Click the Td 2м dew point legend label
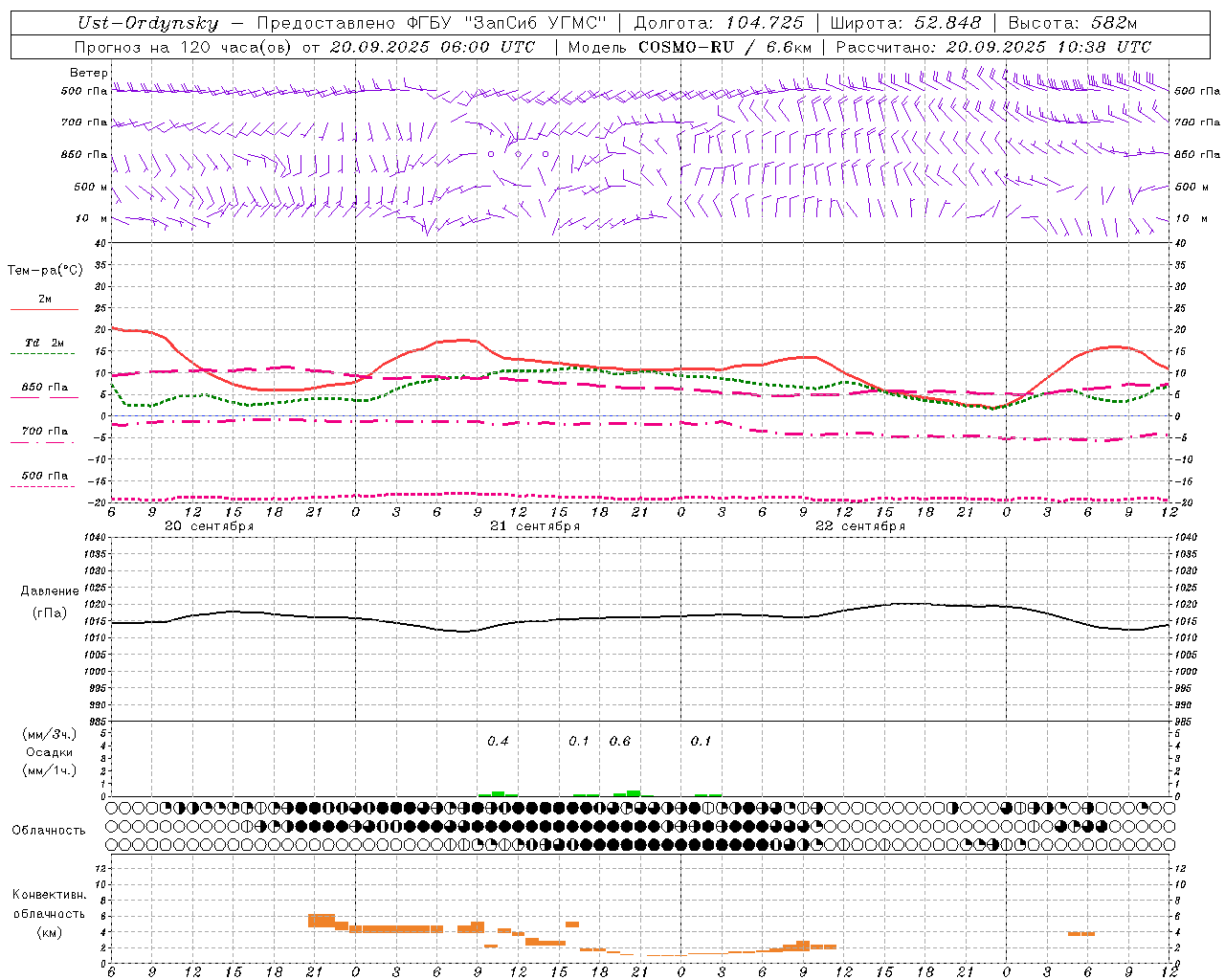 [44, 343]
